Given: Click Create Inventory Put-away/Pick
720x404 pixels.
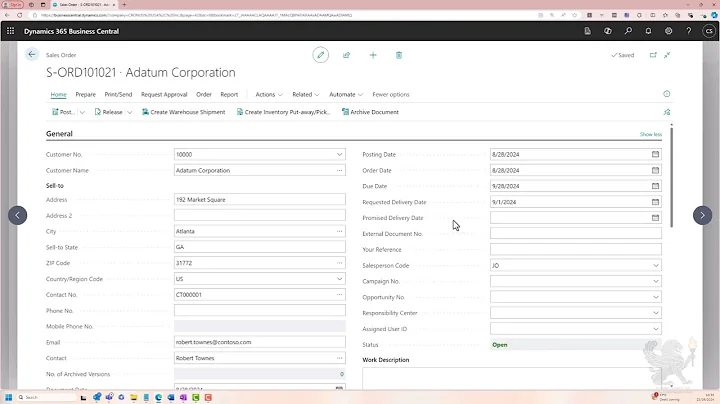Looking at the screenshot, I should pos(283,112).
